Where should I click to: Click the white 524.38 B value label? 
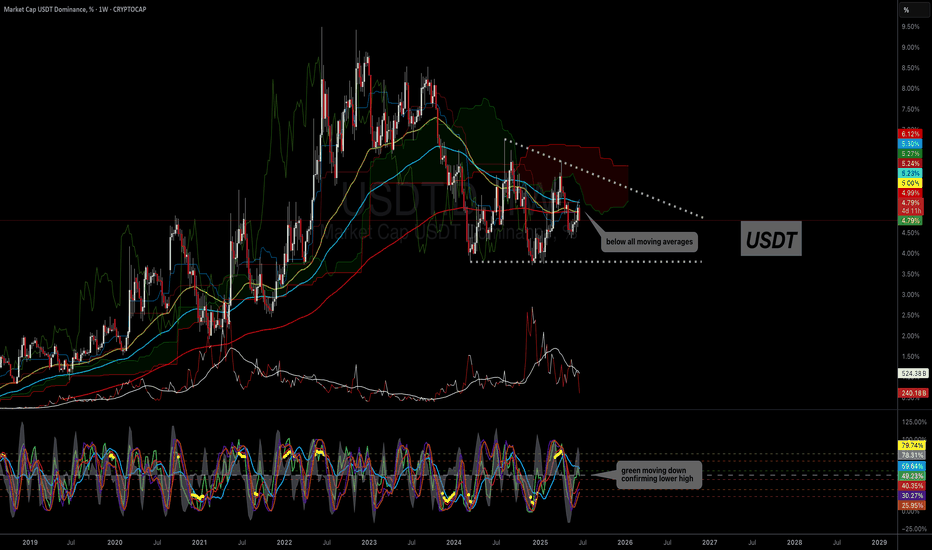coord(913,373)
